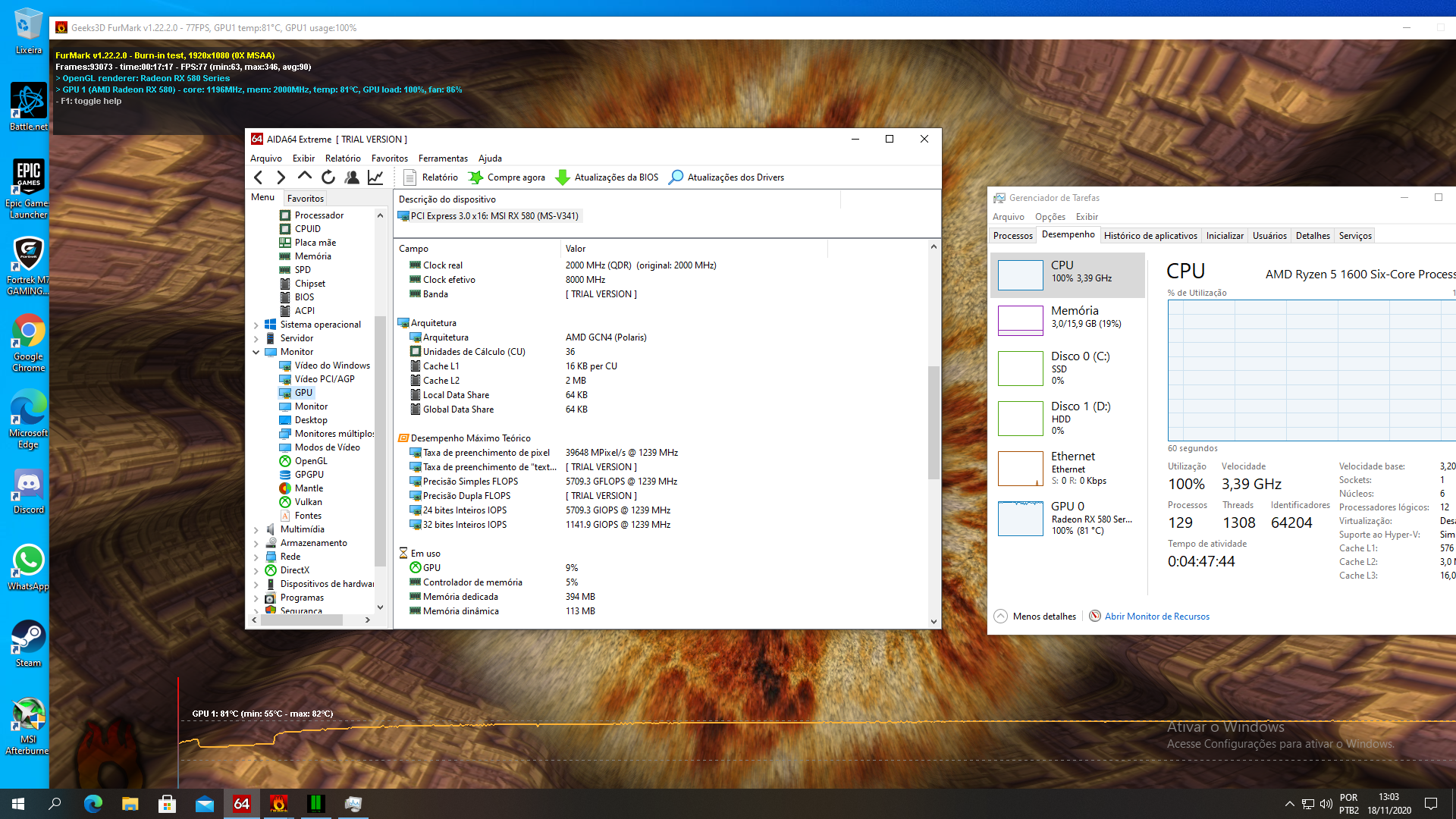The image size is (1456, 819).
Task: Open the Windows Start menu
Action: click(x=18, y=804)
